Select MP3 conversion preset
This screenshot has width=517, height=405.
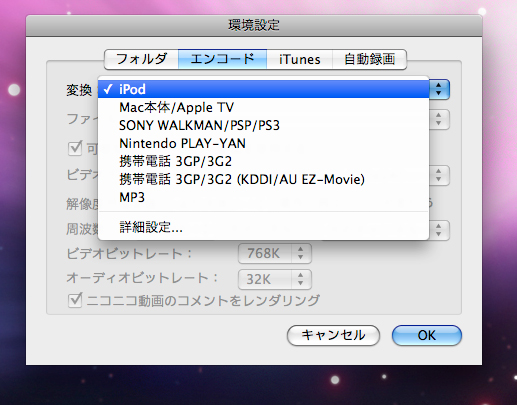pyautogui.click(x=263, y=197)
